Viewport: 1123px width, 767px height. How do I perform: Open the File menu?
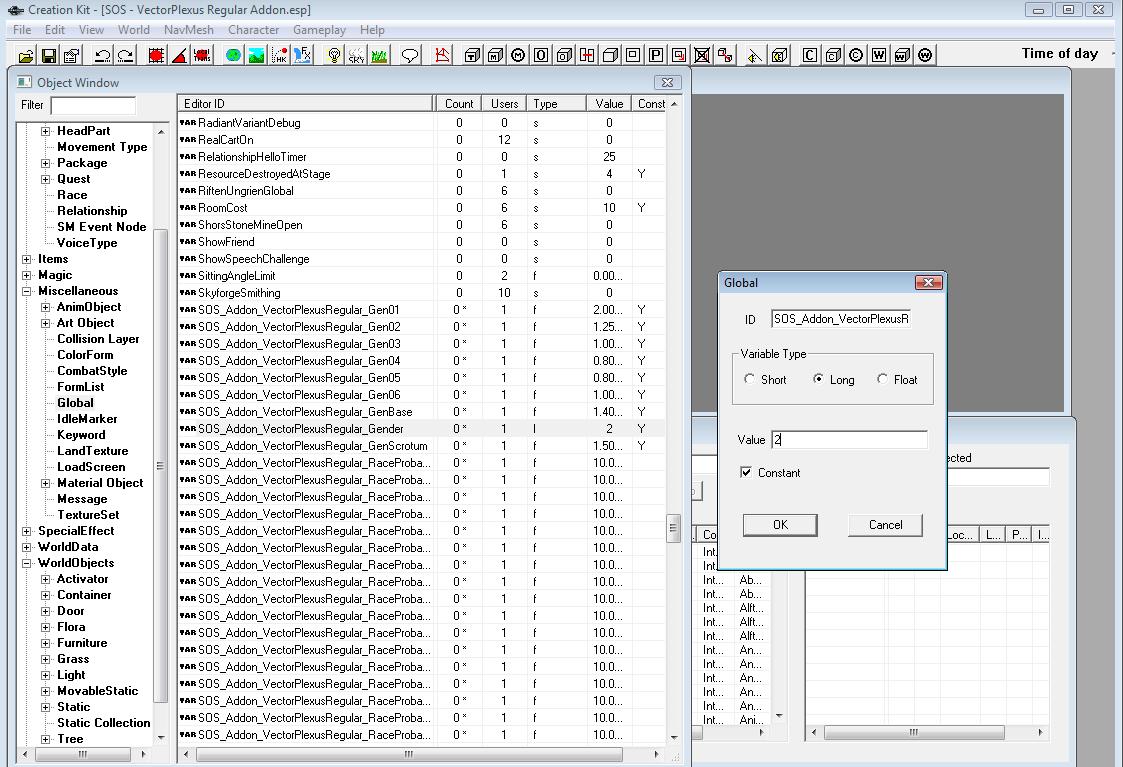pos(22,30)
